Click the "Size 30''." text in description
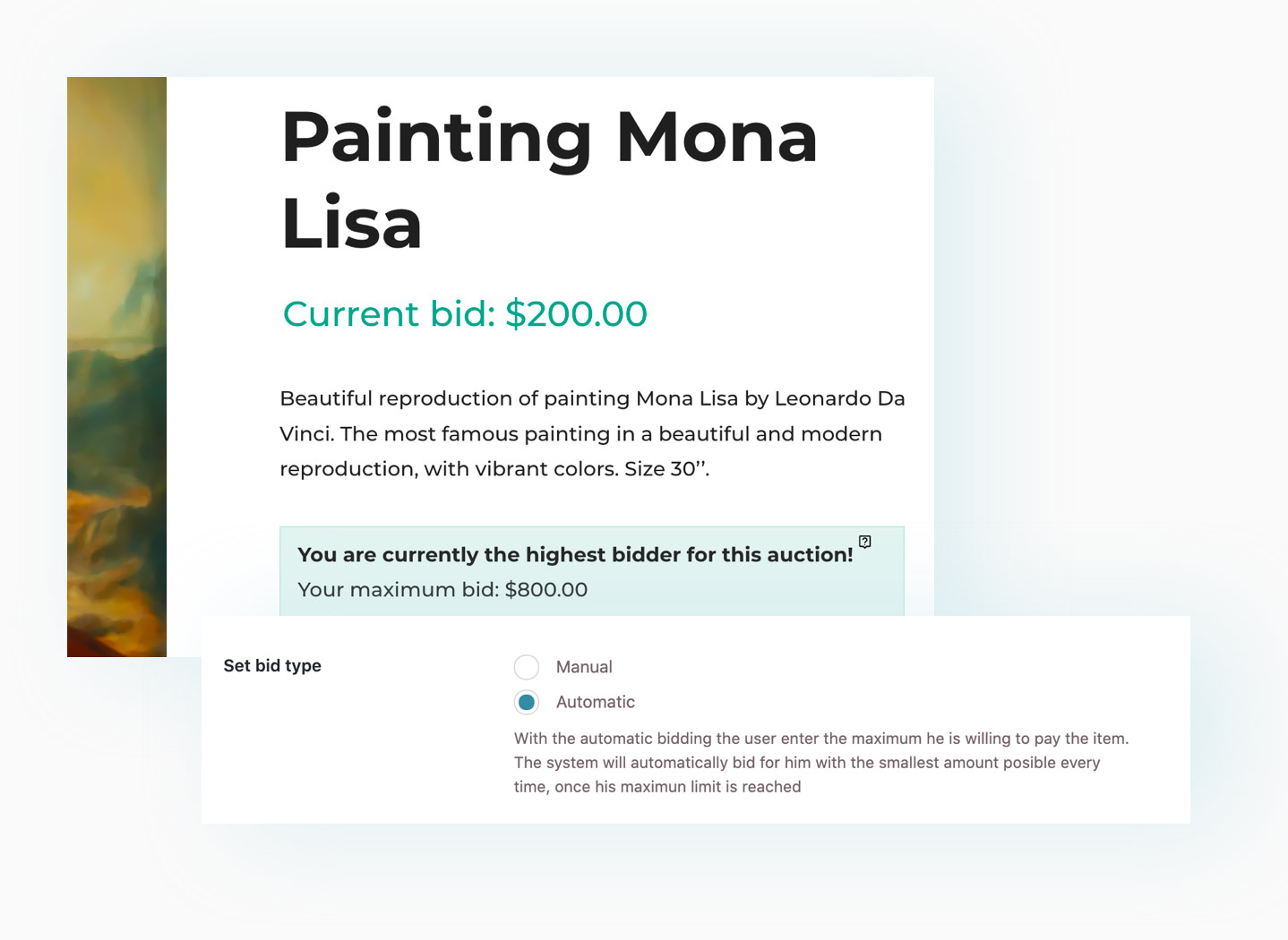 pyautogui.click(x=666, y=469)
